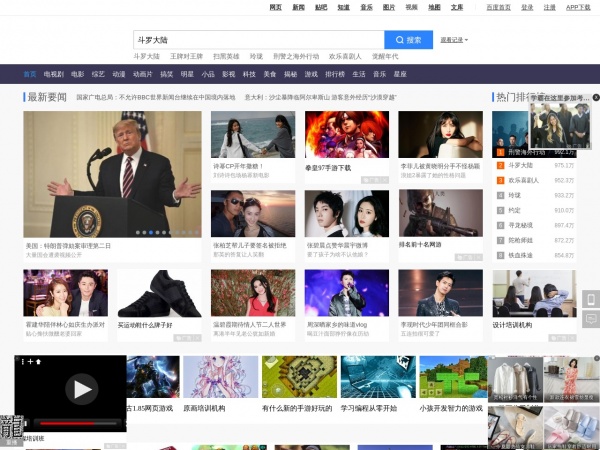600x450 pixels.
Task: Click the 登录 login link
Action: tap(527, 7)
